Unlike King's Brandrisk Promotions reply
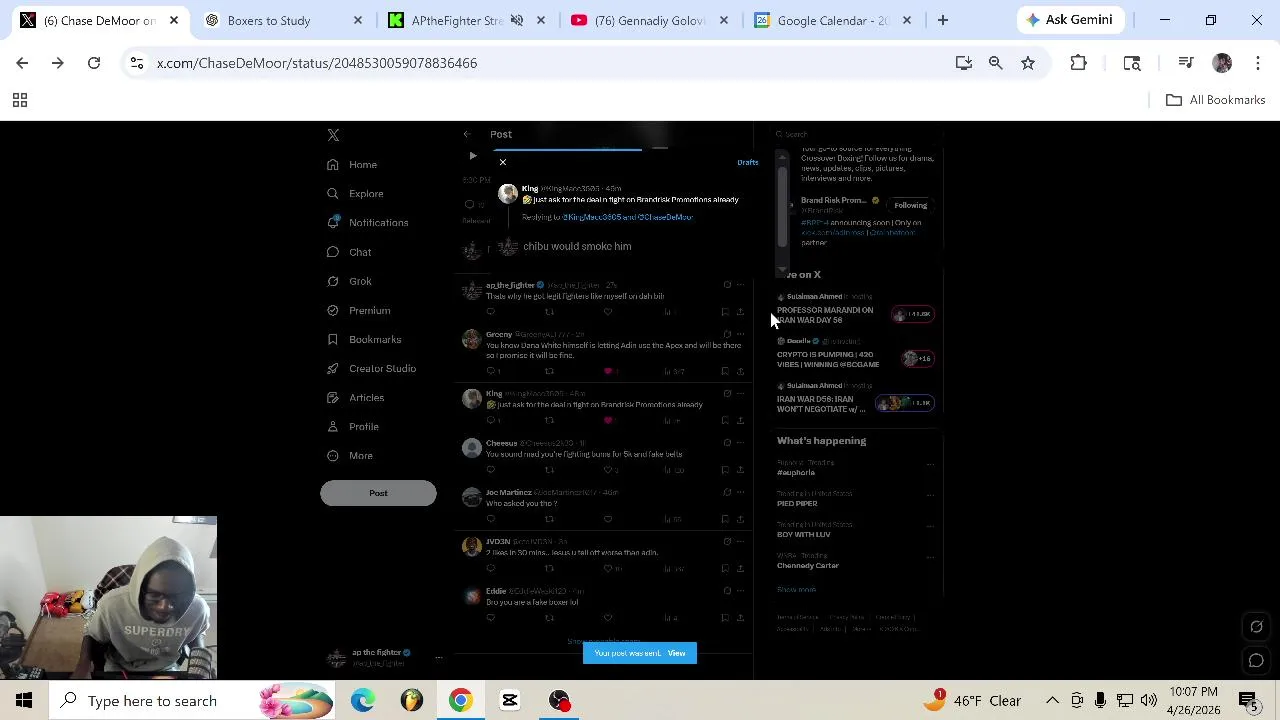 (x=608, y=420)
